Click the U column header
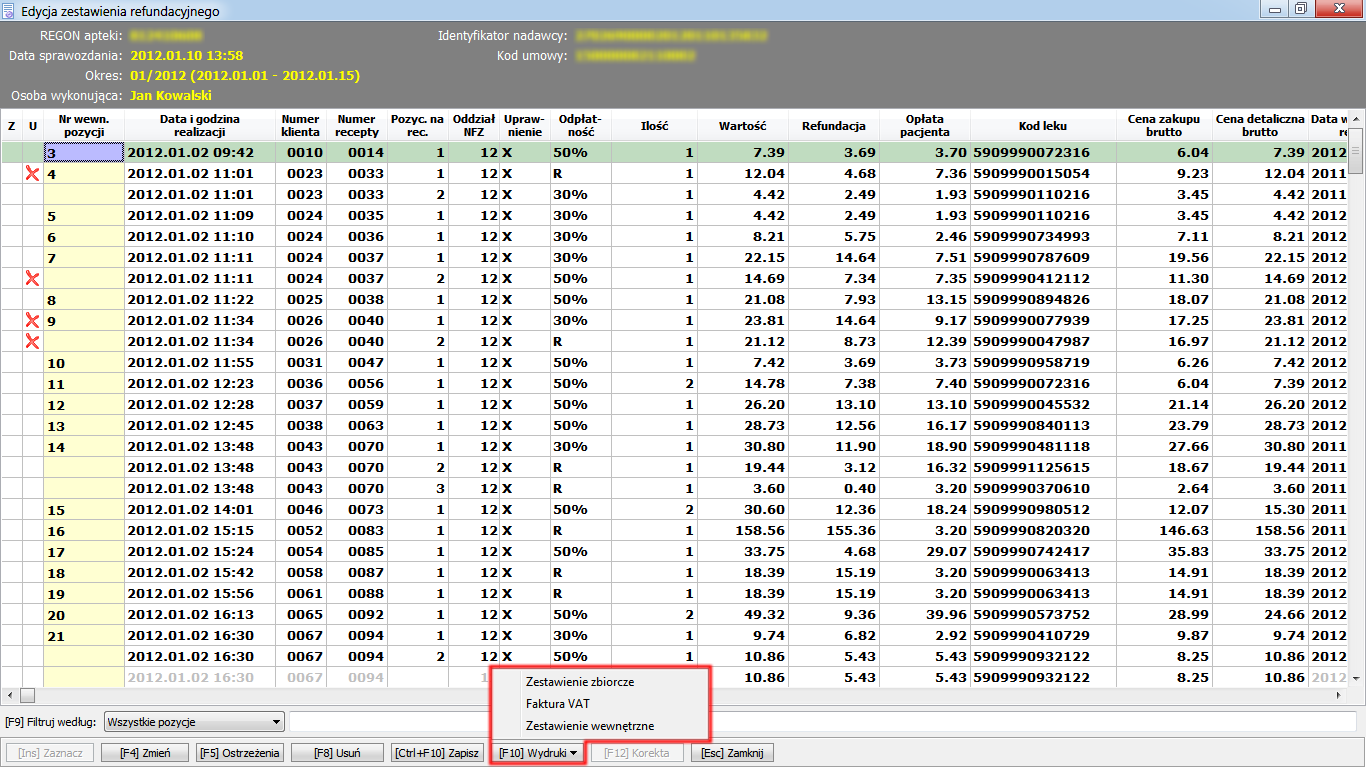 pos(33,126)
